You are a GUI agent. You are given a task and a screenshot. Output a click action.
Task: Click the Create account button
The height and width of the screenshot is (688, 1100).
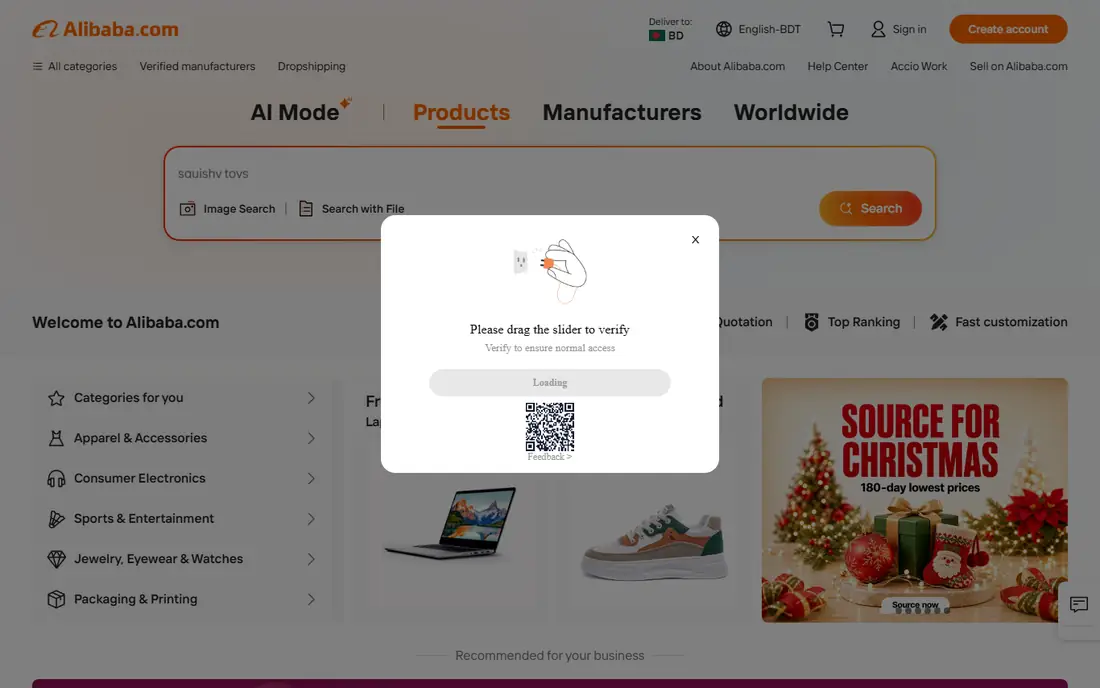[1008, 29]
